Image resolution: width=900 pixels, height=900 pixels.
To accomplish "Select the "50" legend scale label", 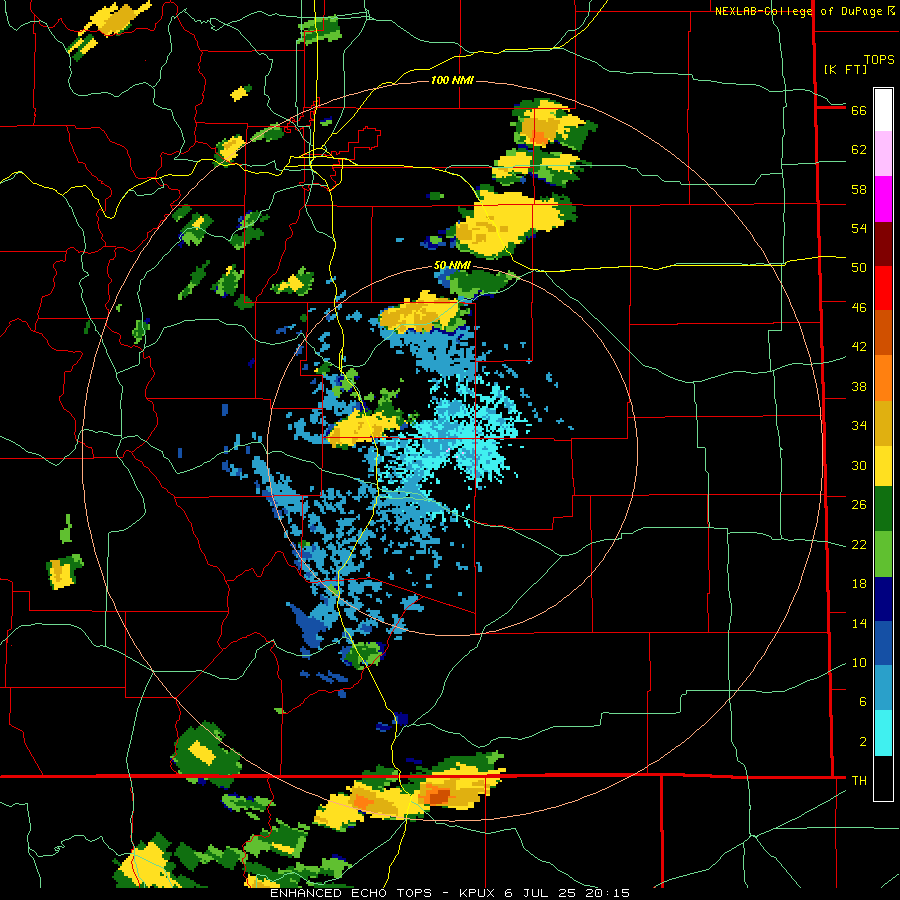I will 859,267.
